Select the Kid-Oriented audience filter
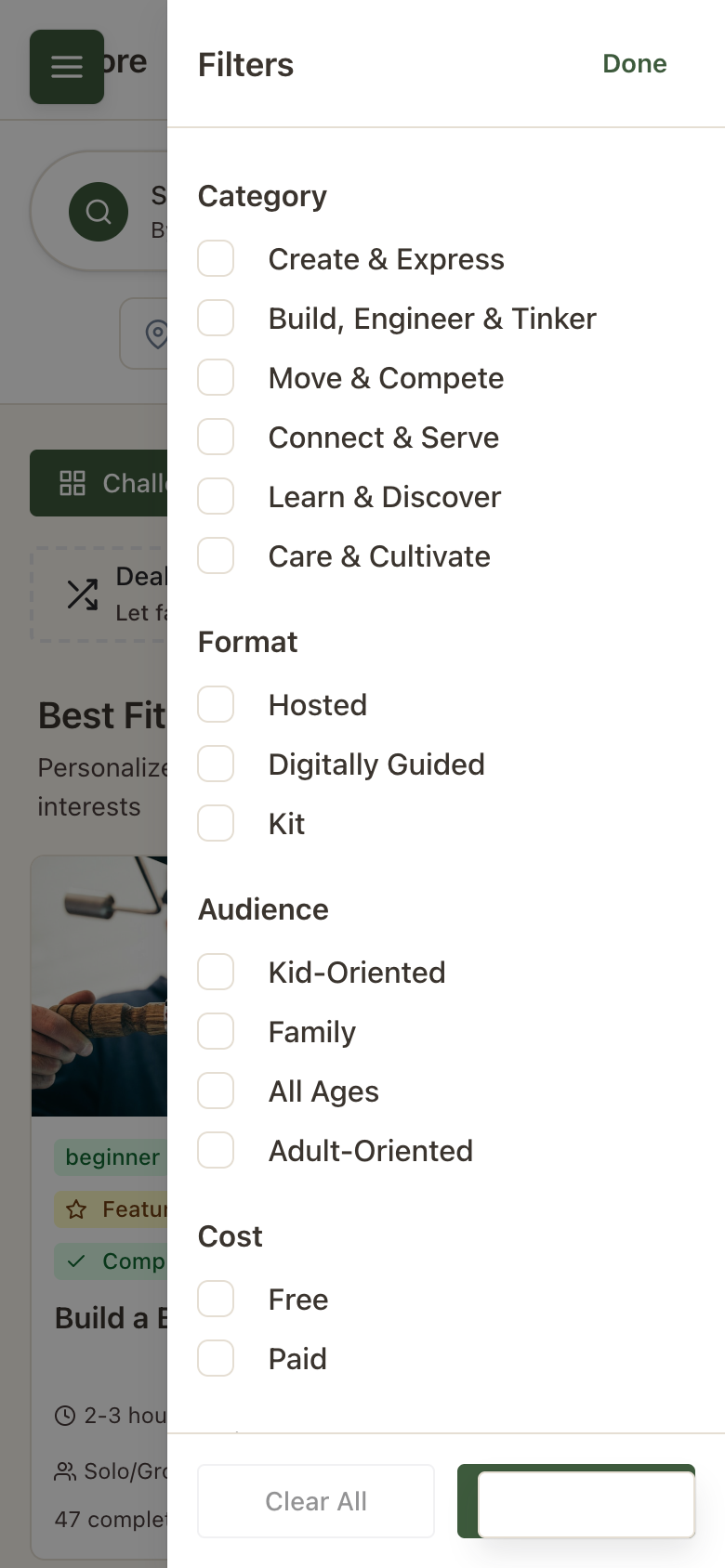The image size is (725, 1568). 215,972
